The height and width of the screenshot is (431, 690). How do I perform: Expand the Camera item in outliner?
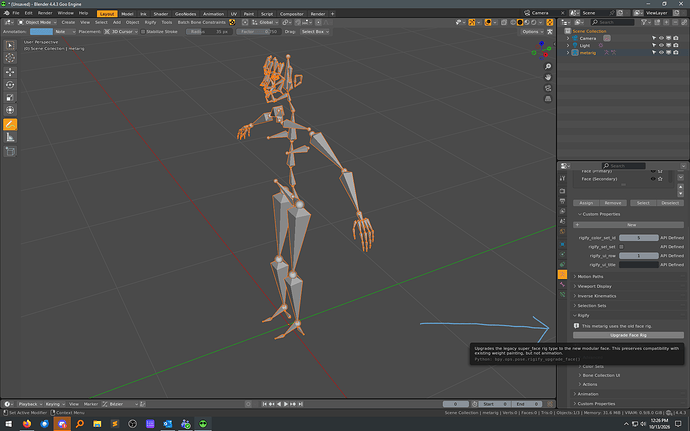click(568, 38)
